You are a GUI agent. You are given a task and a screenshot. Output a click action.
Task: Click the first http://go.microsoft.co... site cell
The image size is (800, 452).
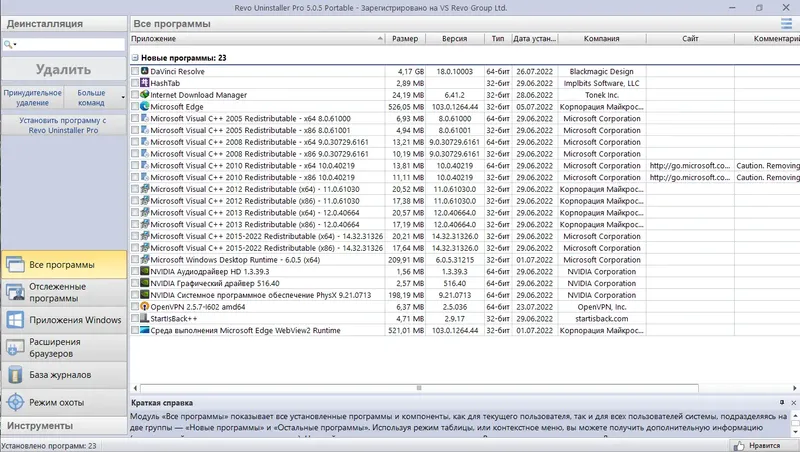[690, 165]
